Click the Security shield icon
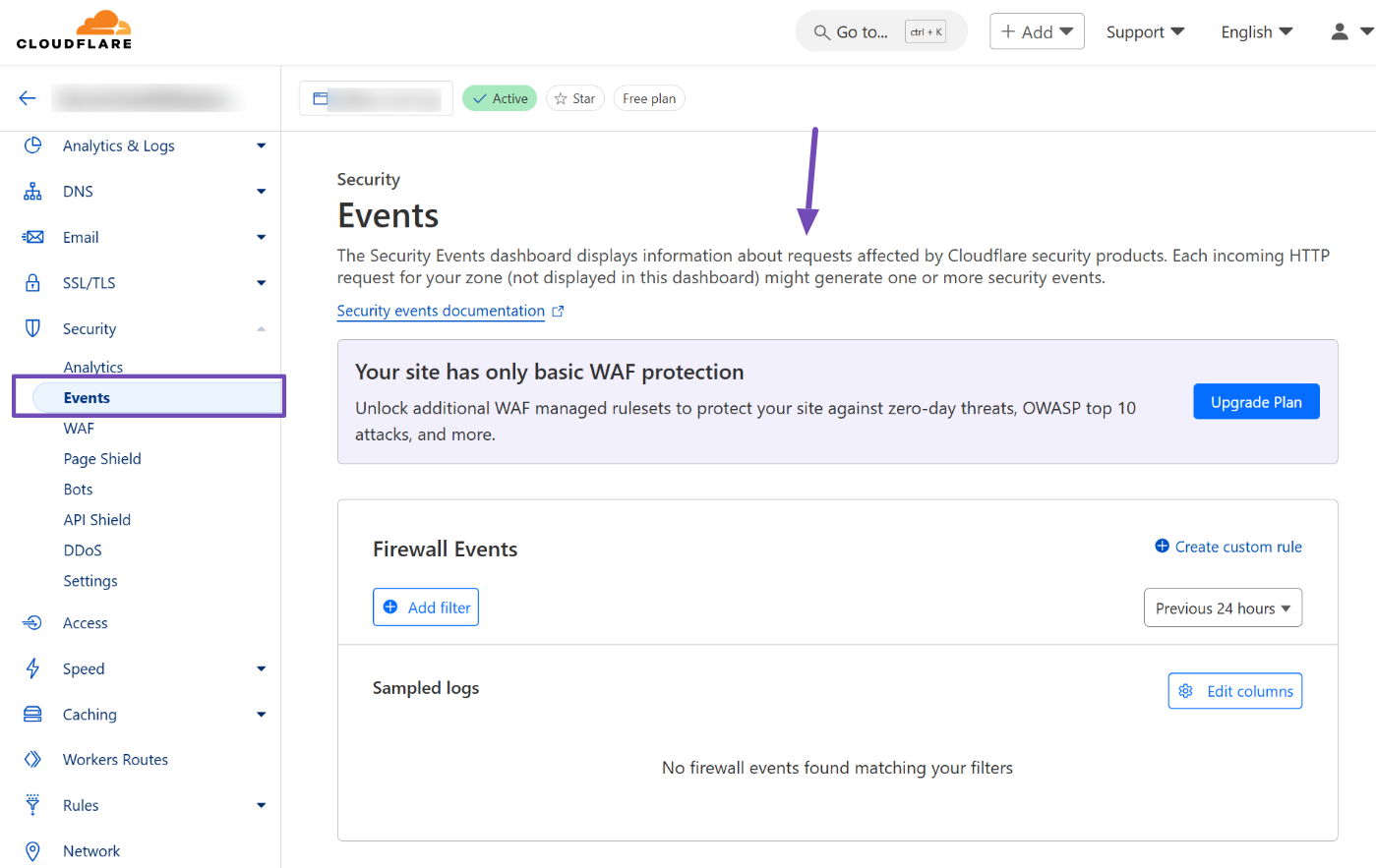This screenshot has width=1376, height=868. (x=32, y=328)
